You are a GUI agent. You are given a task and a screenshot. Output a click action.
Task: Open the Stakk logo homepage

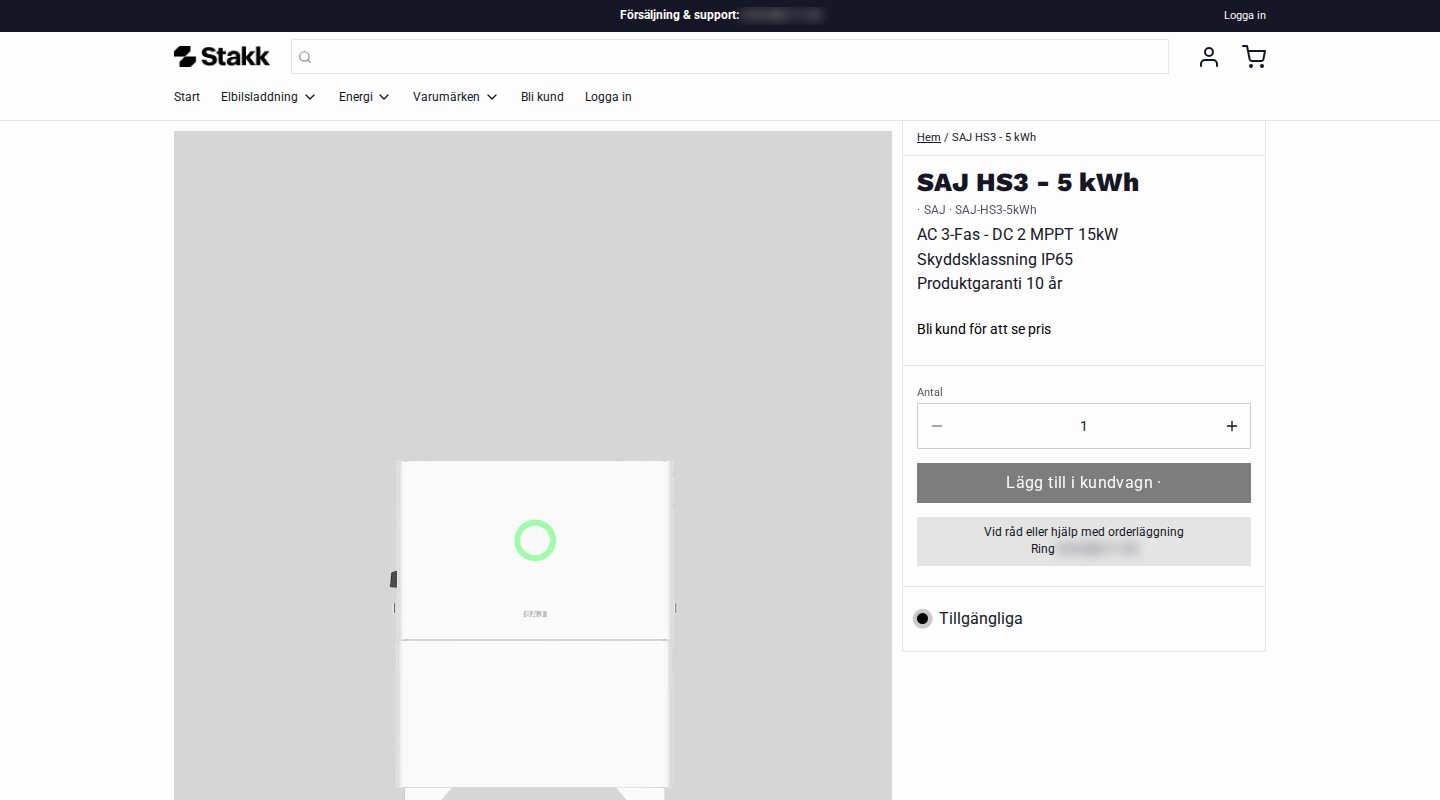point(221,57)
